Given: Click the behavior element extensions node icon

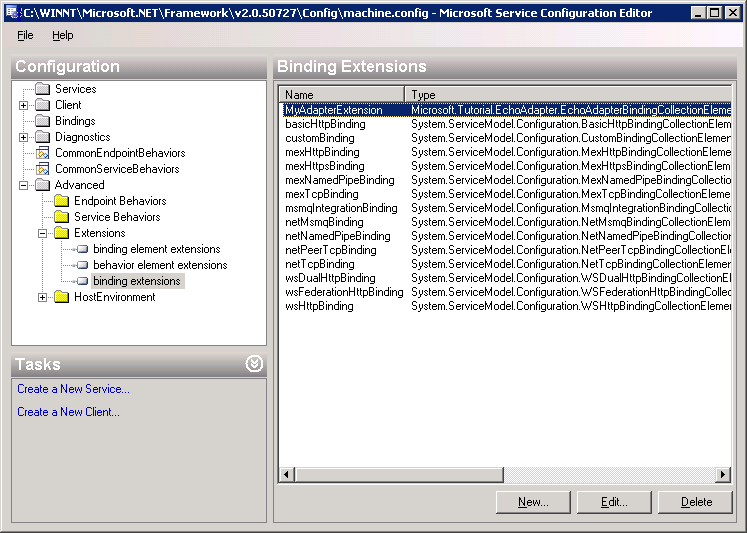Looking at the screenshot, I should pos(82,265).
